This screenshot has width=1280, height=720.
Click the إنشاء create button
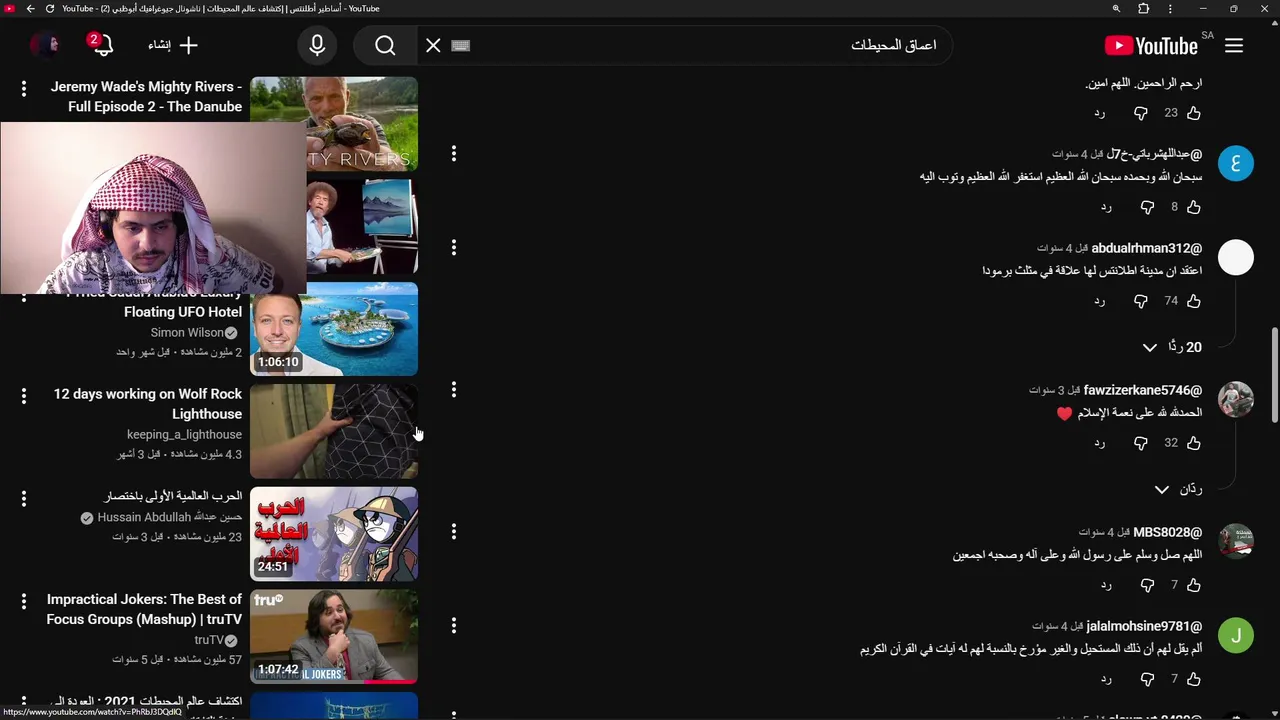point(174,46)
